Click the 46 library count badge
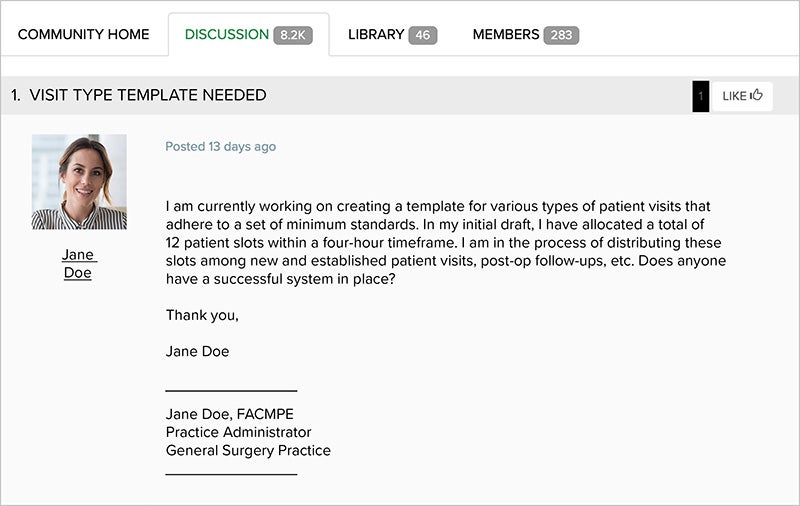The width and height of the screenshot is (800, 506). click(423, 35)
